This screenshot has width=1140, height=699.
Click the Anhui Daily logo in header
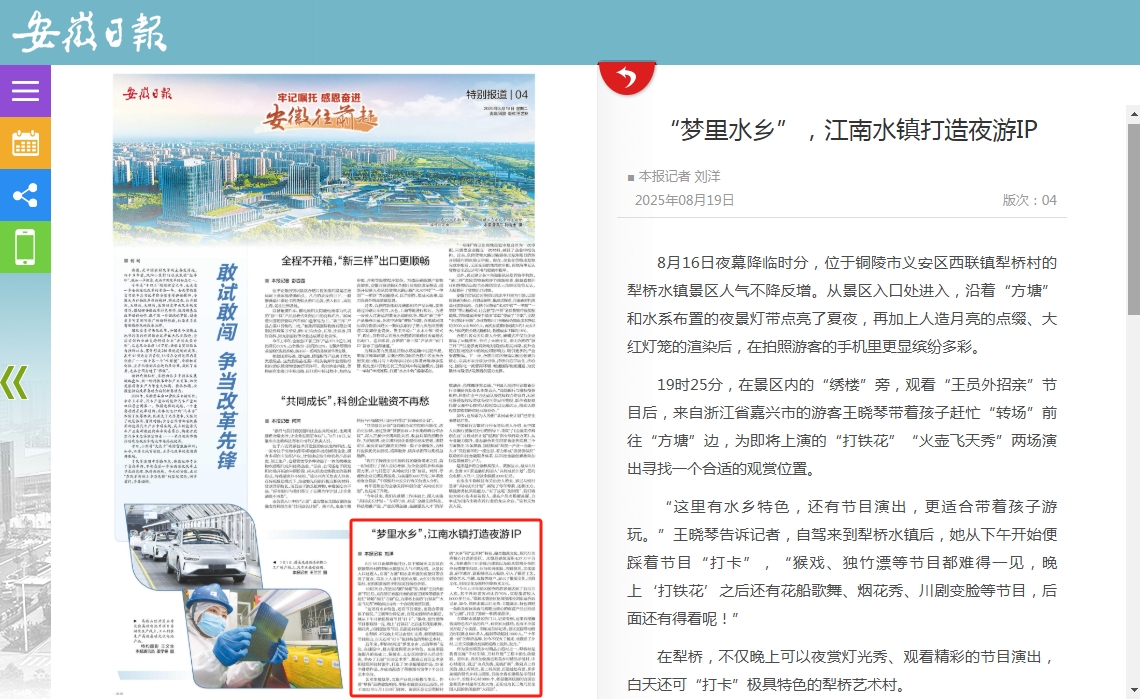[x=89, y=32]
